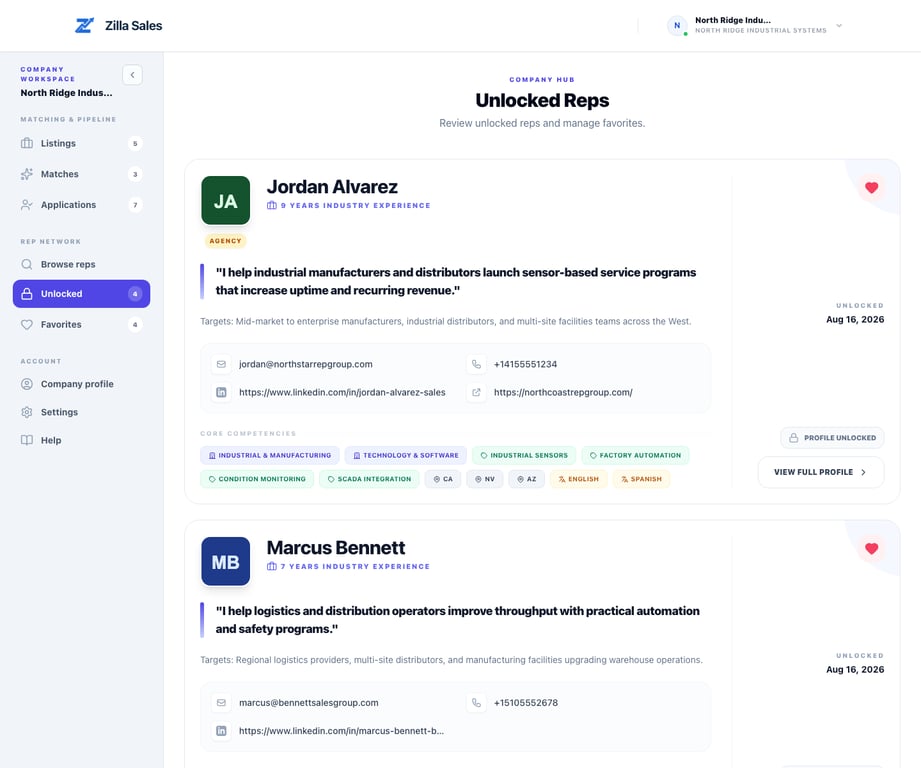Click the N account avatar
Screen dimensions: 921x768
point(677,25)
